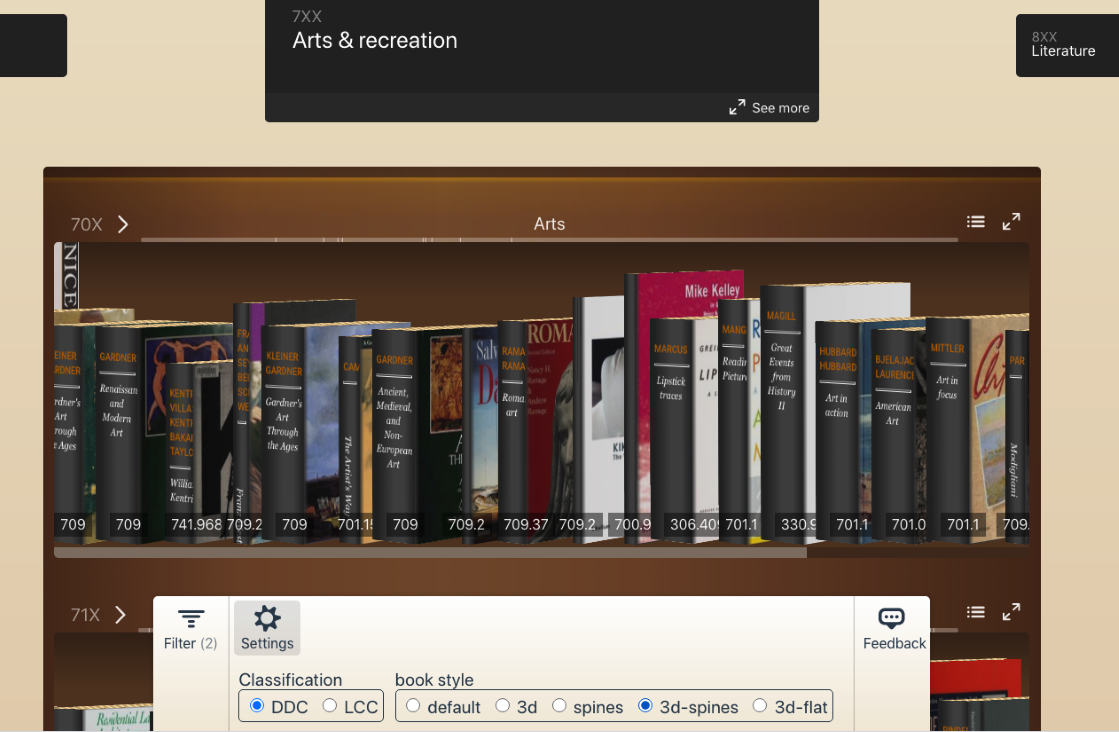Image resolution: width=1119 pixels, height=732 pixels.
Task: Select the LCC classification radio button
Action: point(330,706)
